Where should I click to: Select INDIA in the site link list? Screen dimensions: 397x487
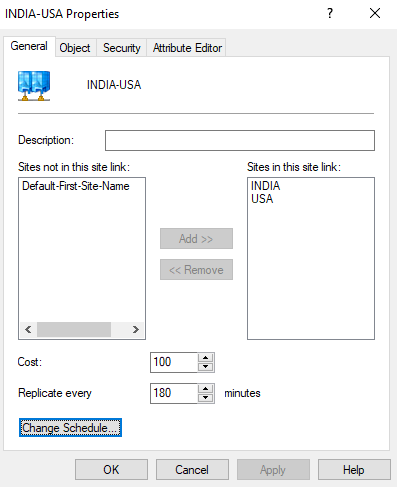point(265,186)
